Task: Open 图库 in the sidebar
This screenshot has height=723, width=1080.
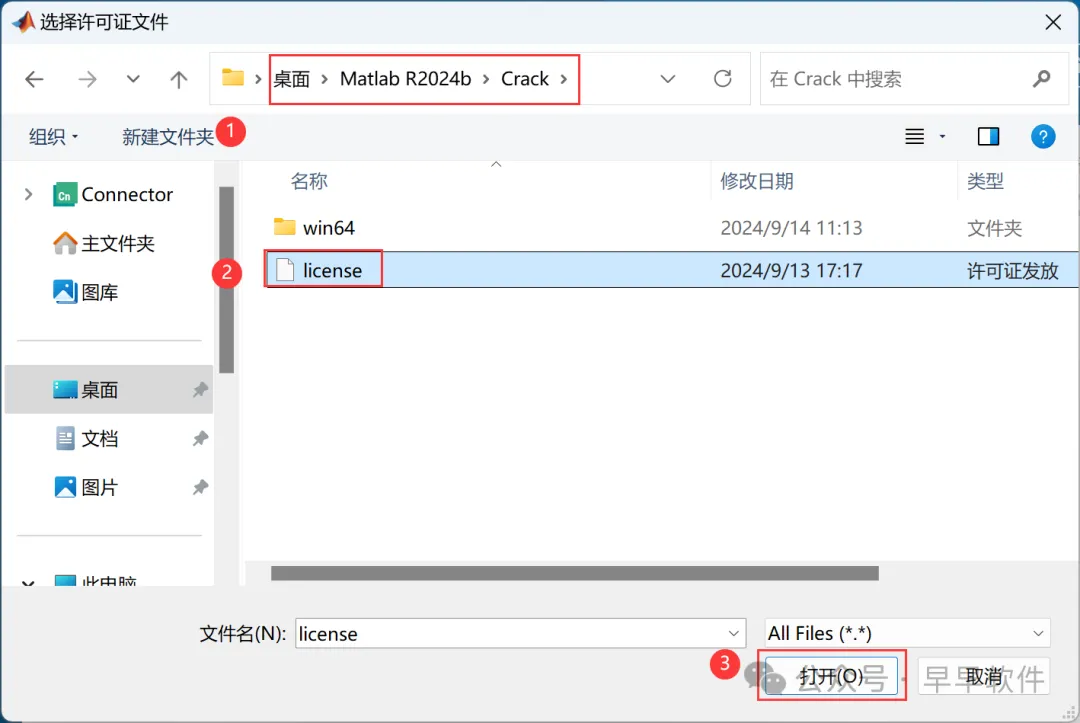Action: coord(85,292)
